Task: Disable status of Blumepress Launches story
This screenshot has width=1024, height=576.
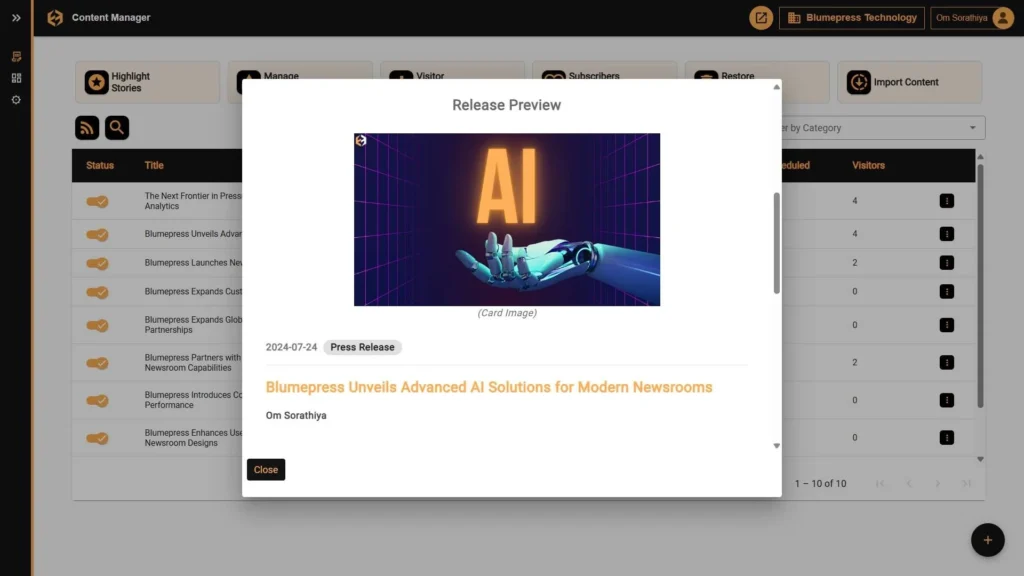Action: pyautogui.click(x=97, y=264)
